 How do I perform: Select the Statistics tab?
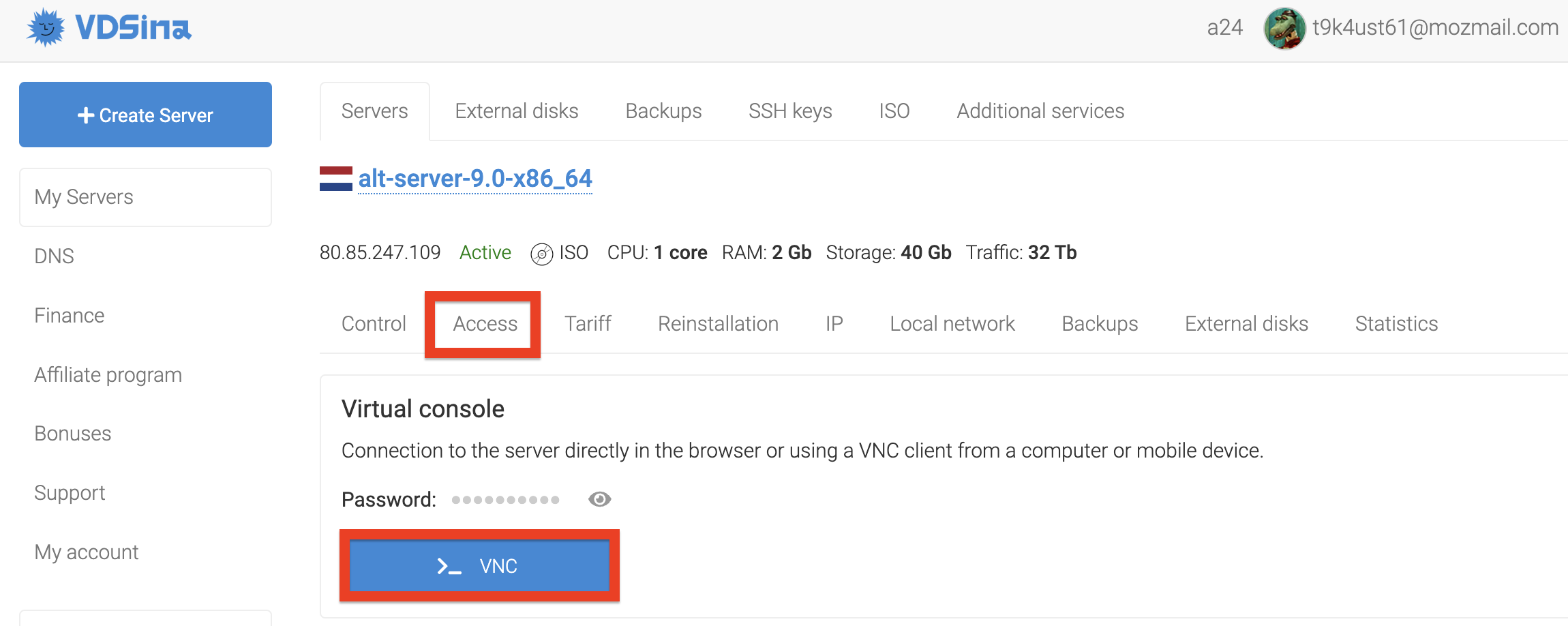click(x=1396, y=323)
